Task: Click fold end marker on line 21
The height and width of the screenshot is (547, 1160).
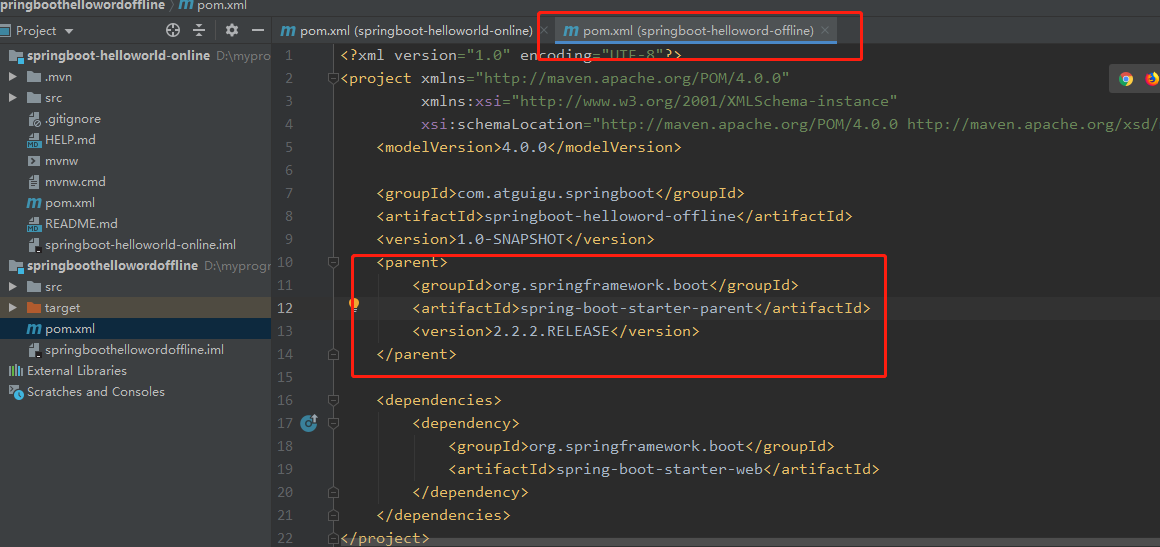Action: click(333, 514)
